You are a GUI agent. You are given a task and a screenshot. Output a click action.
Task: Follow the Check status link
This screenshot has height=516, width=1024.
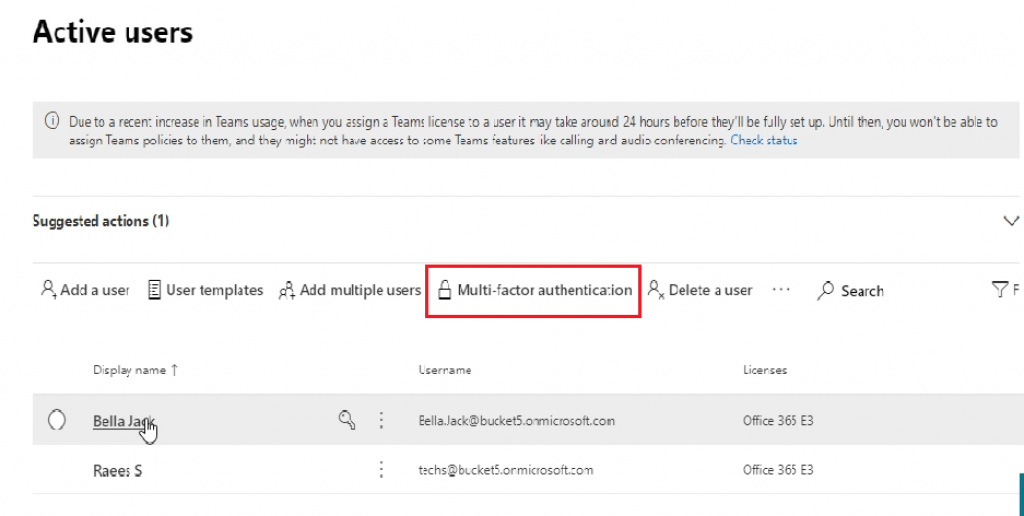click(x=763, y=140)
